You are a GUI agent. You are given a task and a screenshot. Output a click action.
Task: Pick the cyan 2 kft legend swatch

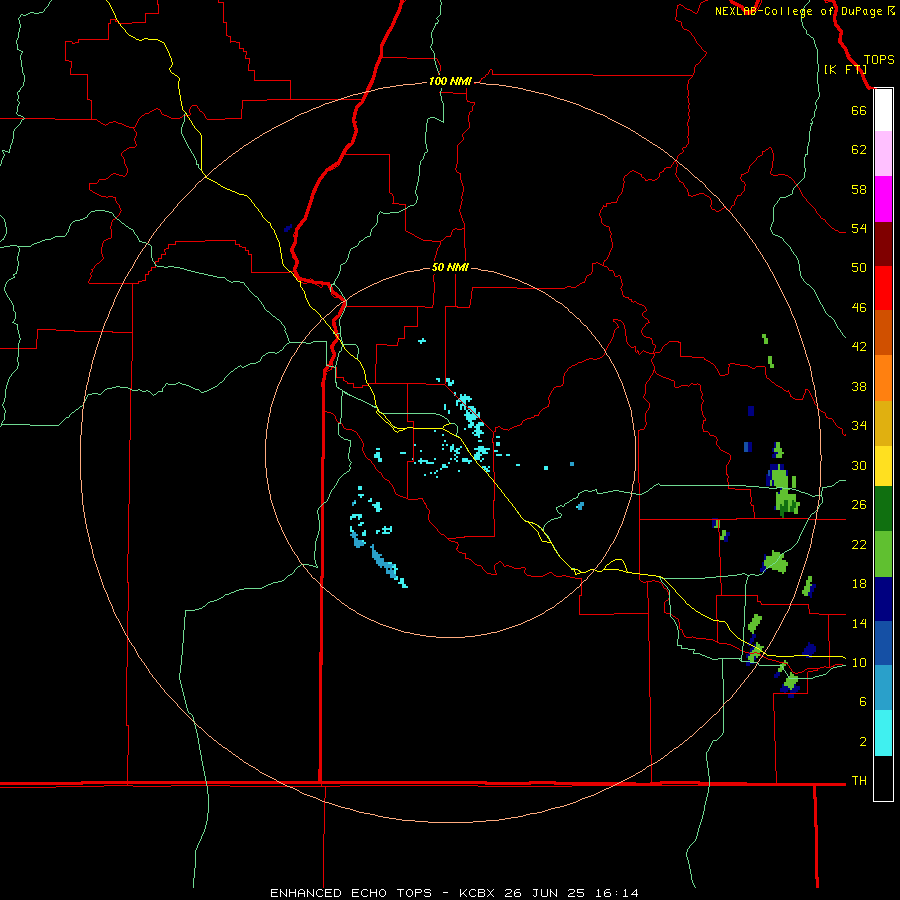pos(883,733)
